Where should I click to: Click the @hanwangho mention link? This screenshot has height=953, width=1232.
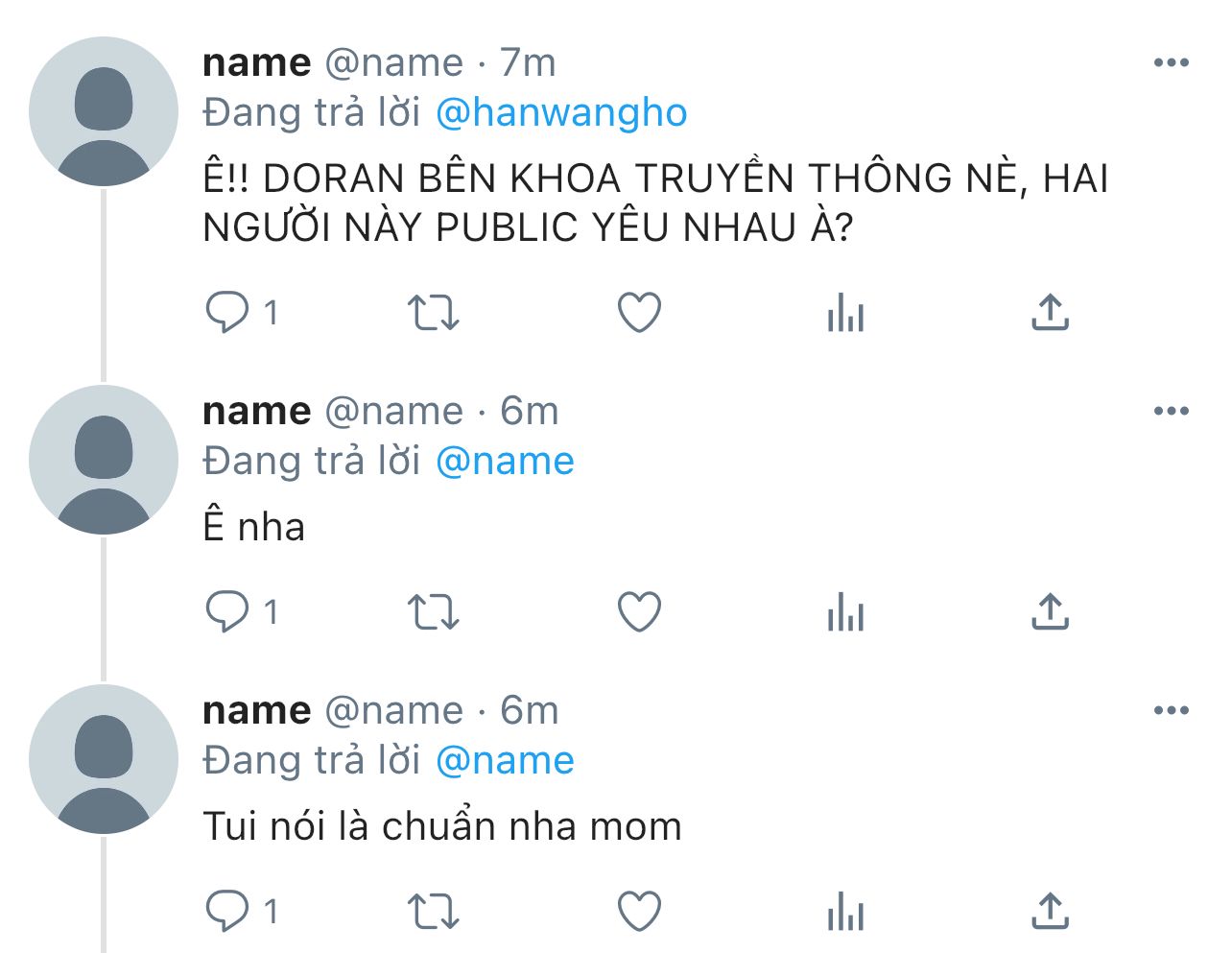pyautogui.click(x=561, y=113)
